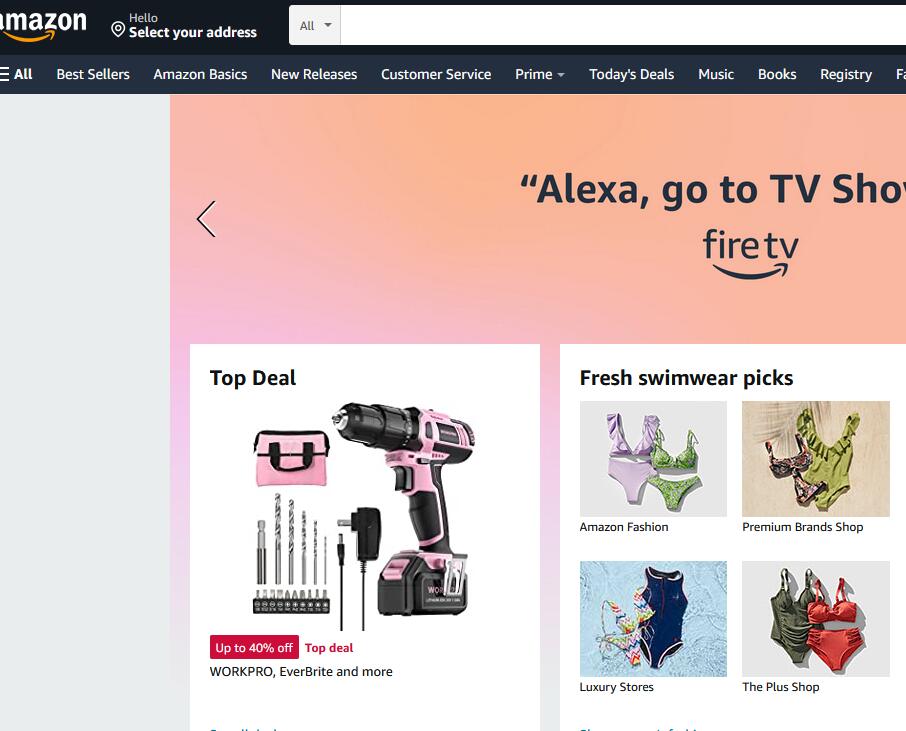906x731 pixels.
Task: Open The Plus Shop thumbnail
Action: (815, 618)
